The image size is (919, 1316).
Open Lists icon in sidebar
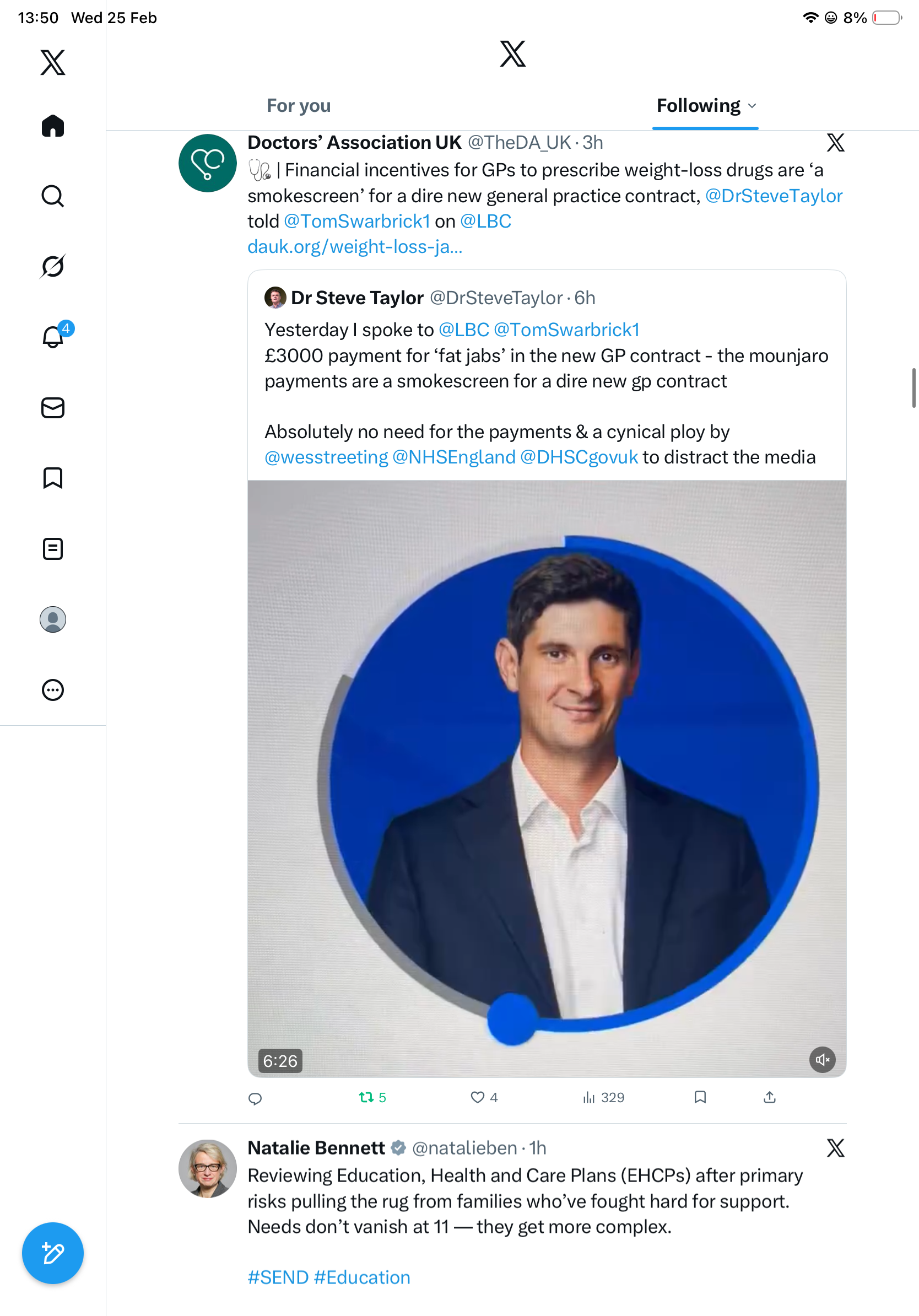point(53,548)
